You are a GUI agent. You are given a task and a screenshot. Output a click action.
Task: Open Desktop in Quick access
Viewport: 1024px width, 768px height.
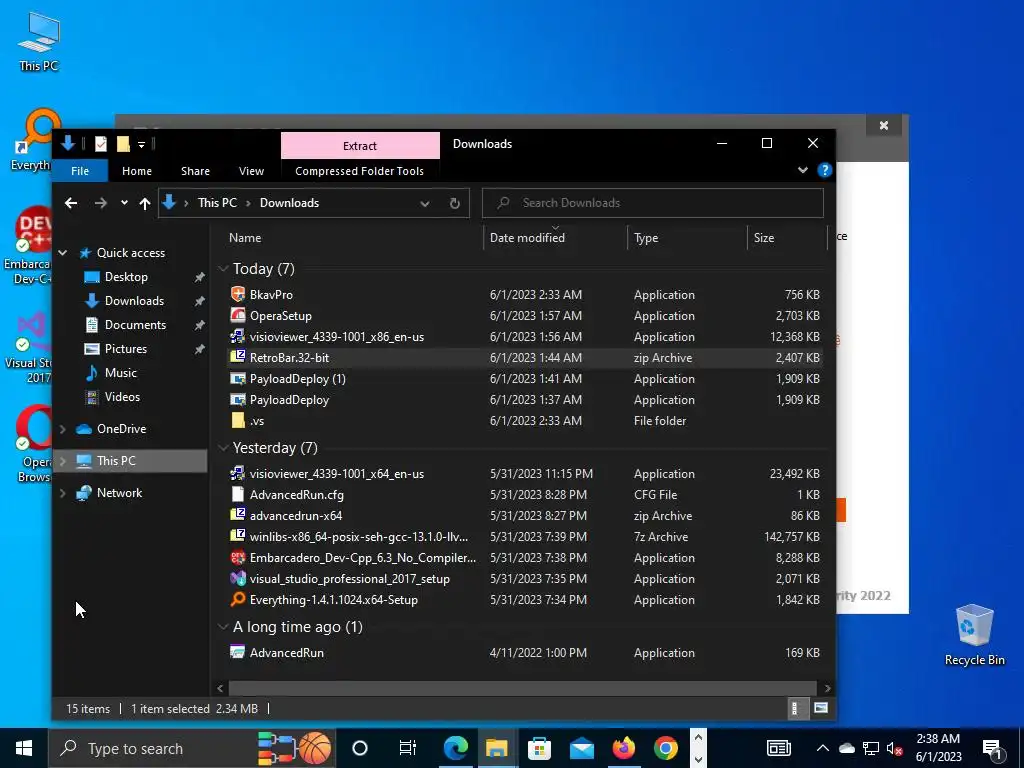coord(126,277)
